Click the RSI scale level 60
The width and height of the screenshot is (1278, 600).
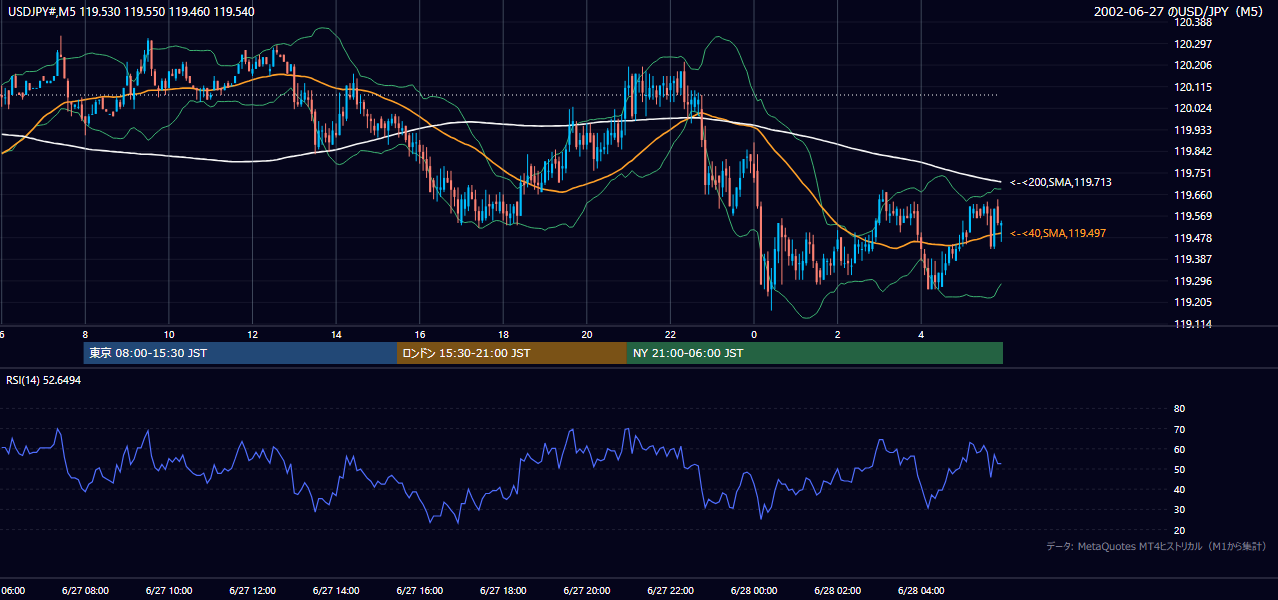click(1179, 449)
